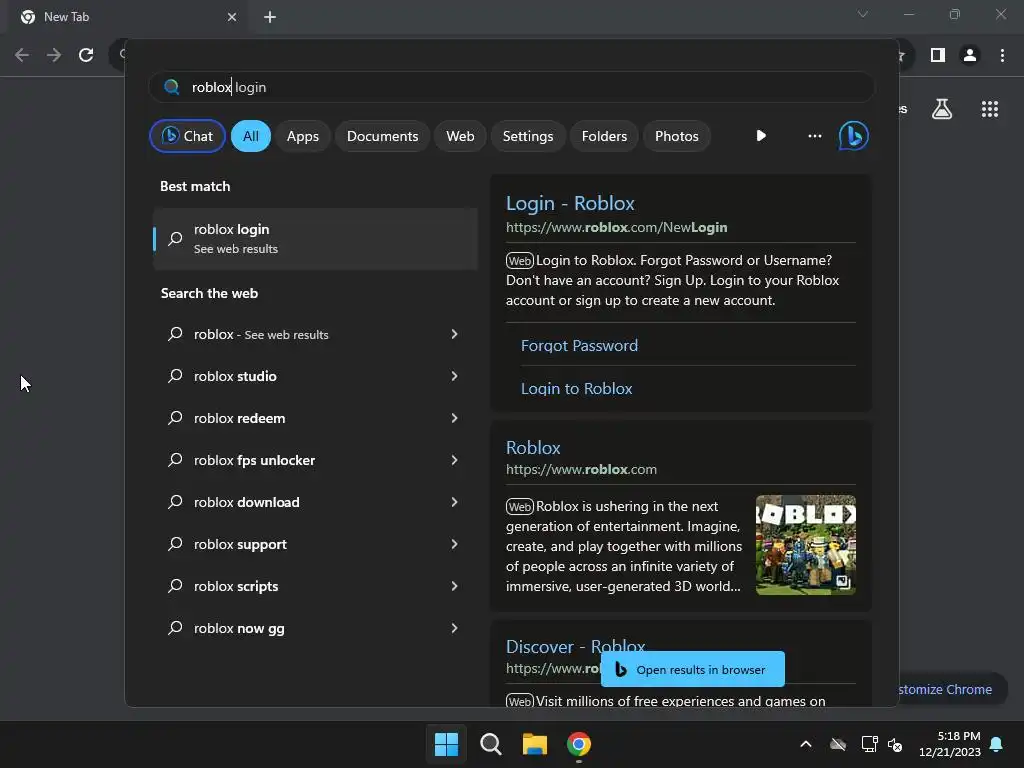Switch to Chrome from the taskbar

click(x=579, y=744)
